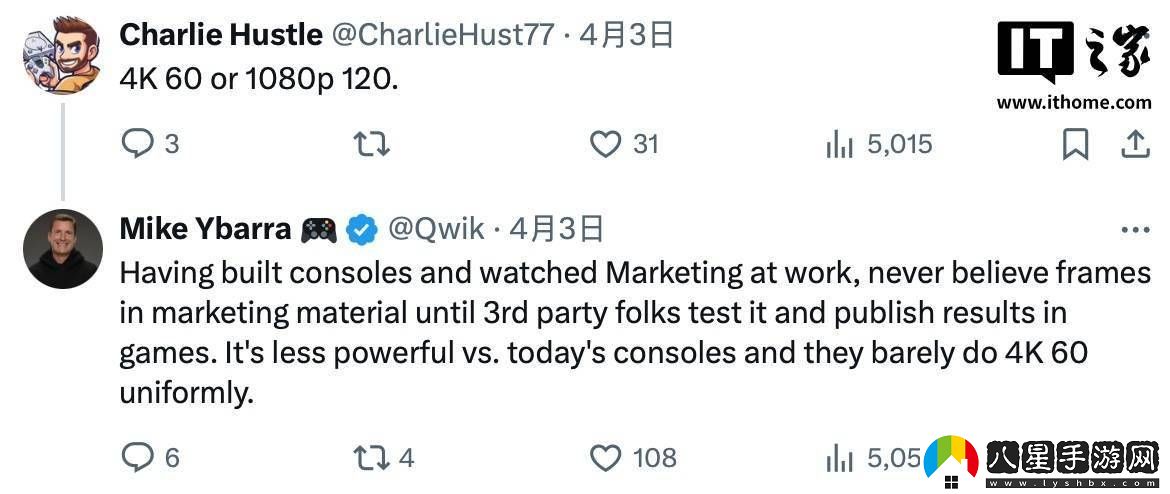Viewport: 1170px width, 494px height.
Task: Open Charlie Hustle's profile picture
Action: 61,56
